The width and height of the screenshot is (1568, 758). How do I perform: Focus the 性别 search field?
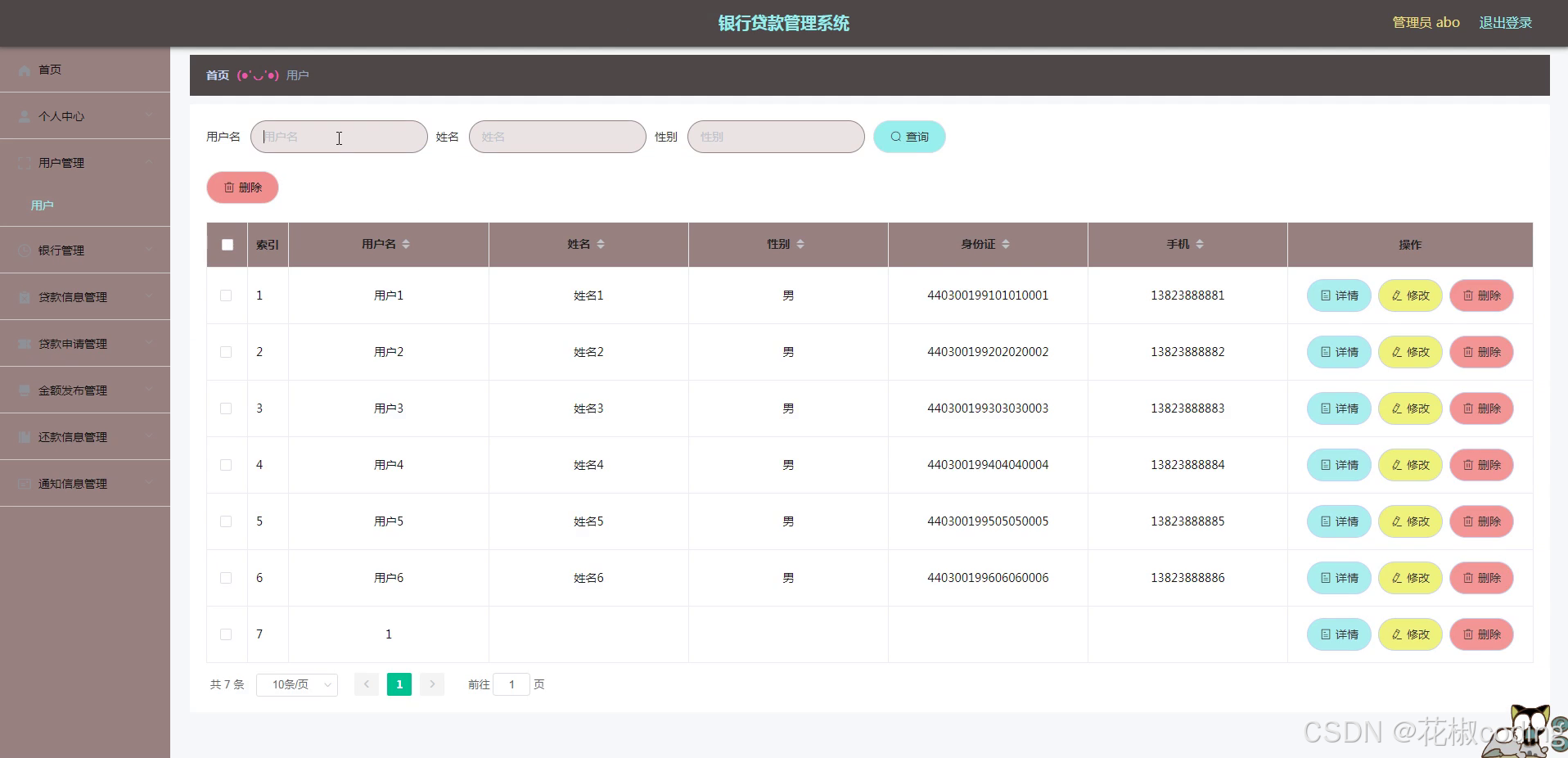pos(776,137)
